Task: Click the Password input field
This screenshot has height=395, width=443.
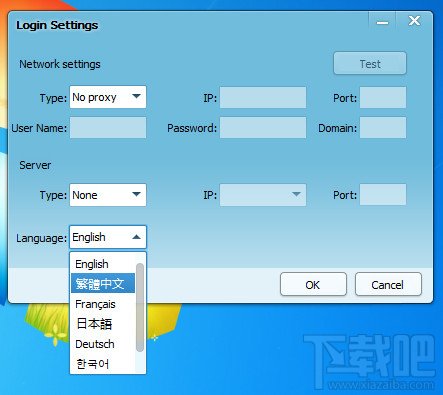Action: click(x=263, y=127)
